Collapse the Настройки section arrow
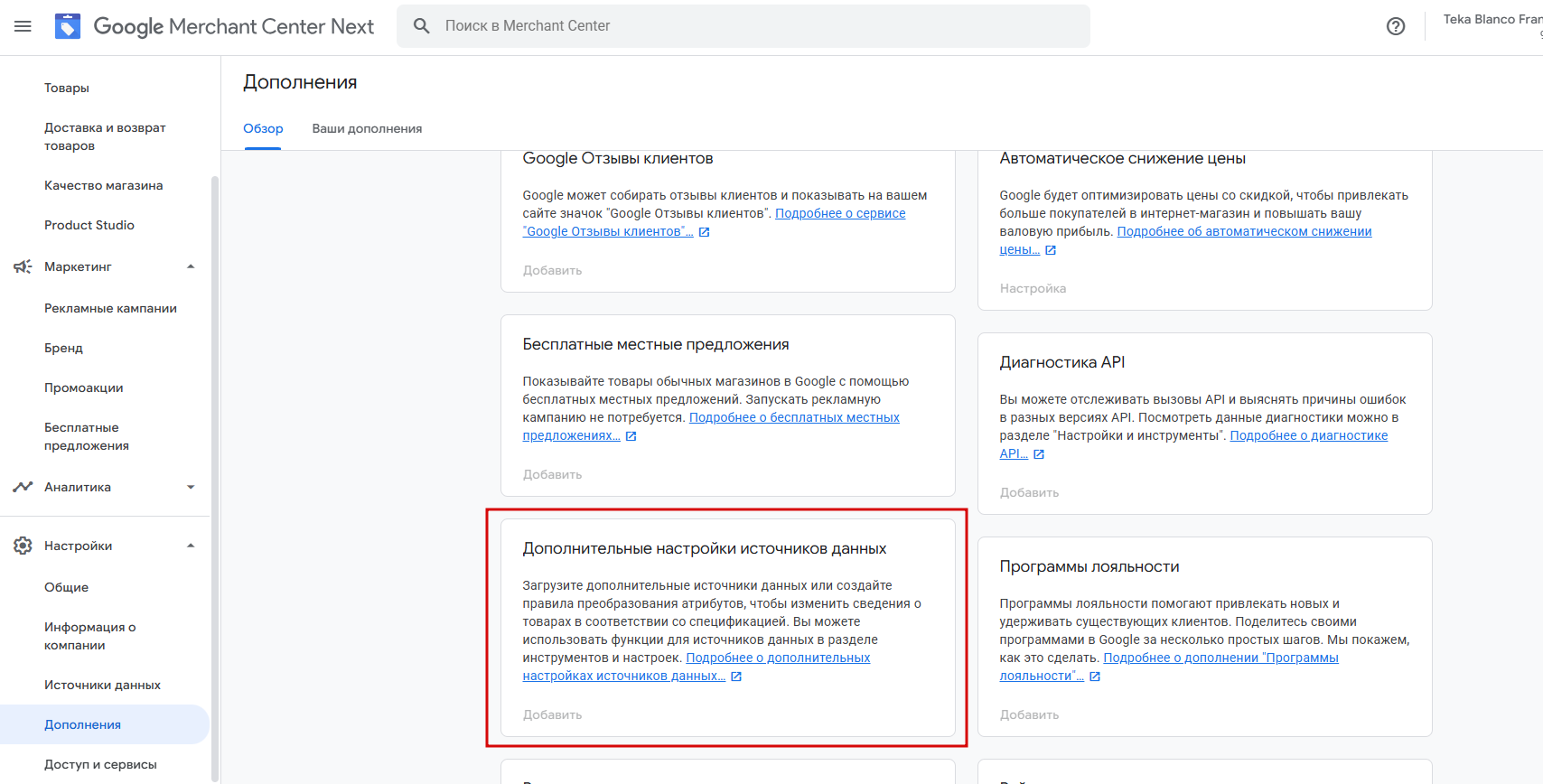 (x=191, y=546)
